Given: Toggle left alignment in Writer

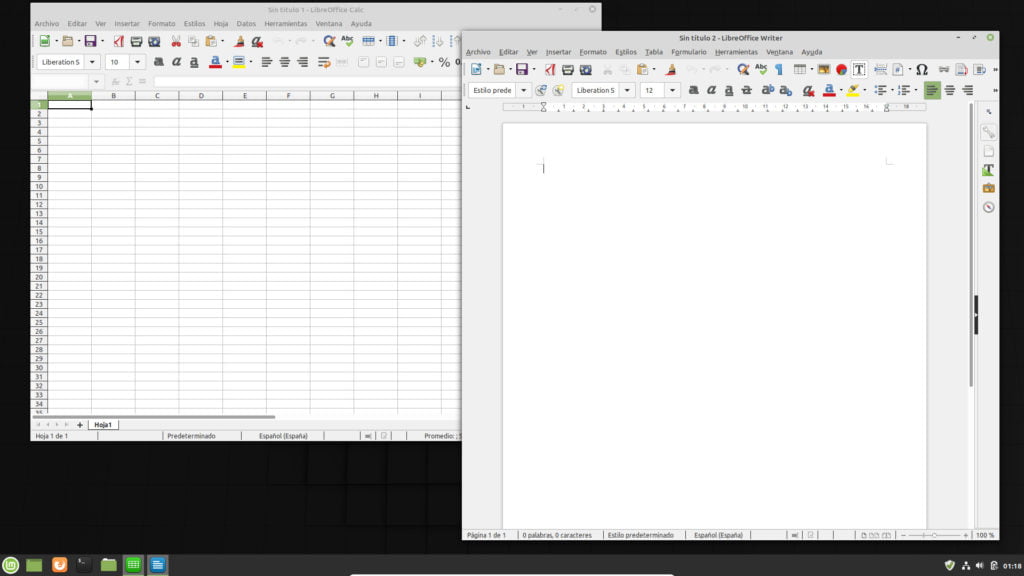Looking at the screenshot, I should tap(932, 91).
